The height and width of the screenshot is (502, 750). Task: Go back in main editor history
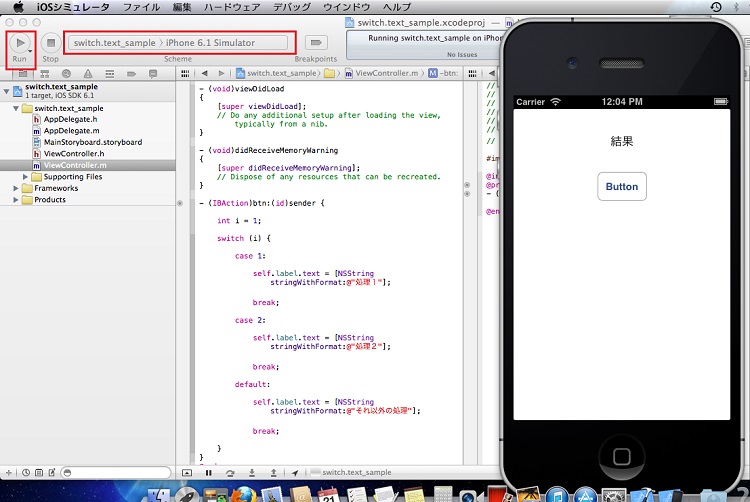pyautogui.click(x=205, y=73)
